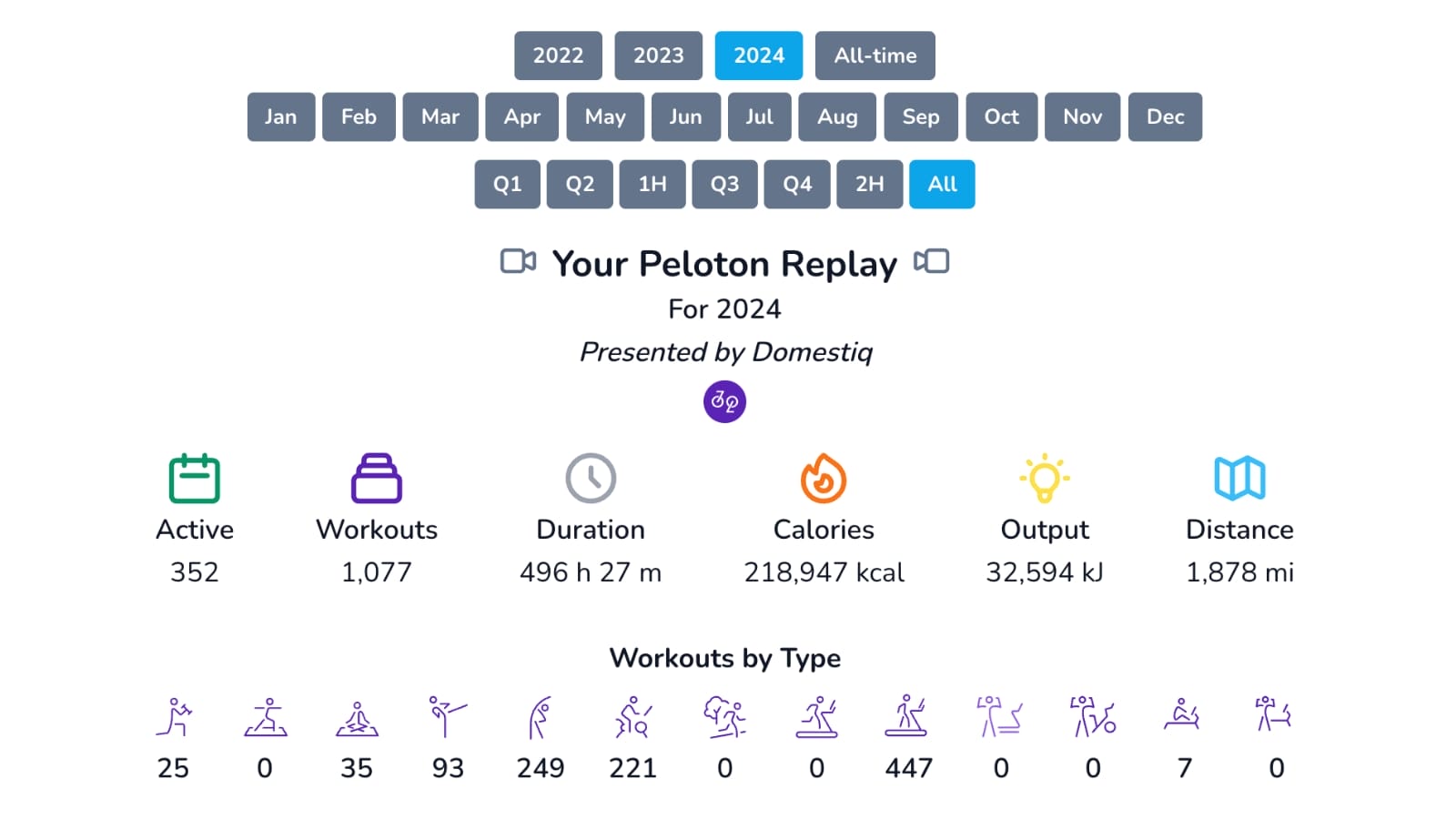
Task: Click the walking treadmill icon above 447
Action: click(907, 716)
